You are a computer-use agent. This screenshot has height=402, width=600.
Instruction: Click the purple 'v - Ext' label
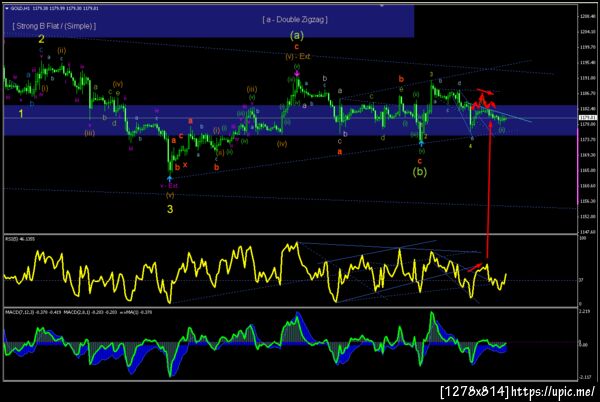[169, 186]
